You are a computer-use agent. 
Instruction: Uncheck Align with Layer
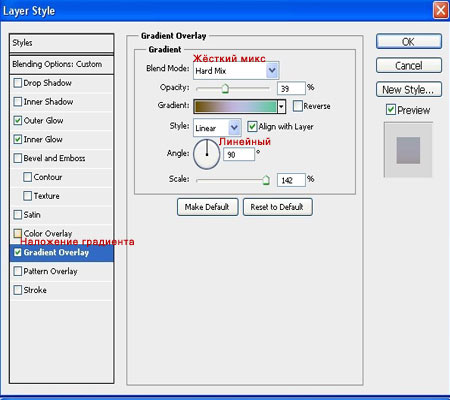pos(252,126)
